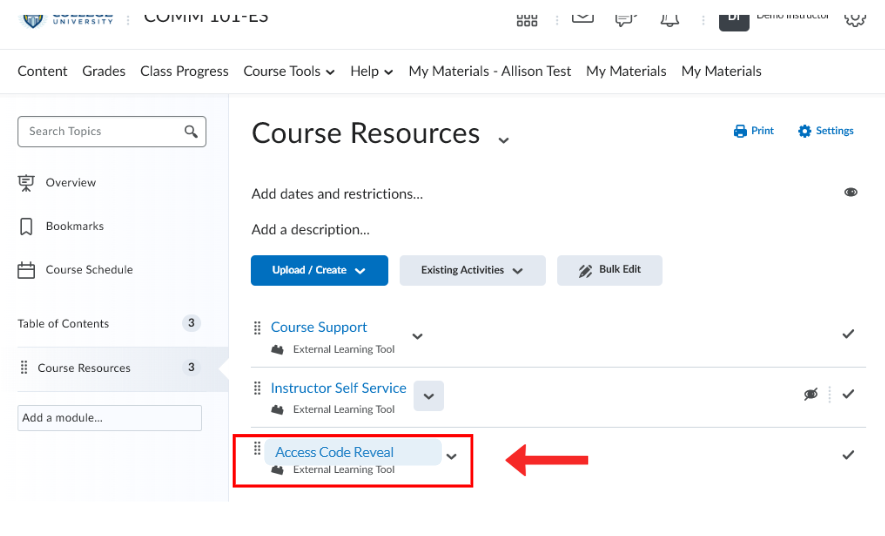885x536 pixels.
Task: Click the Access Code Reveal completion checkmark
Action: [x=848, y=455]
